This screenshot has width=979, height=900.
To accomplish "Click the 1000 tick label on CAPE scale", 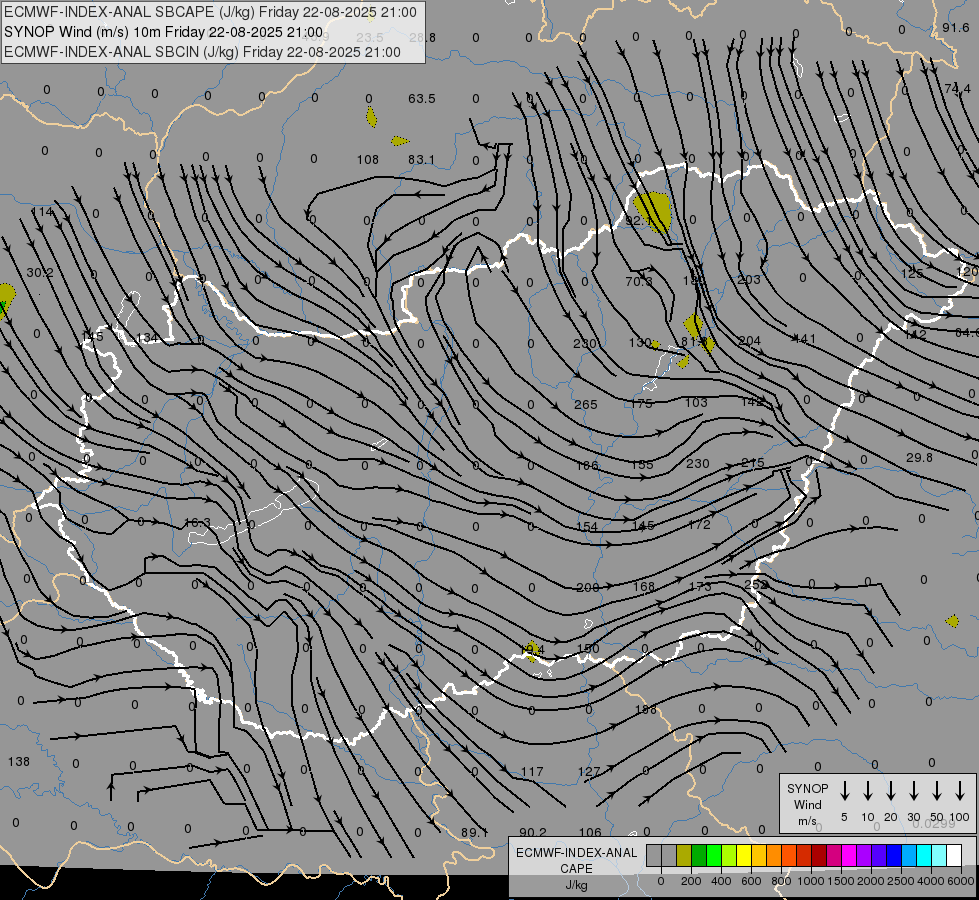I will click(811, 881).
